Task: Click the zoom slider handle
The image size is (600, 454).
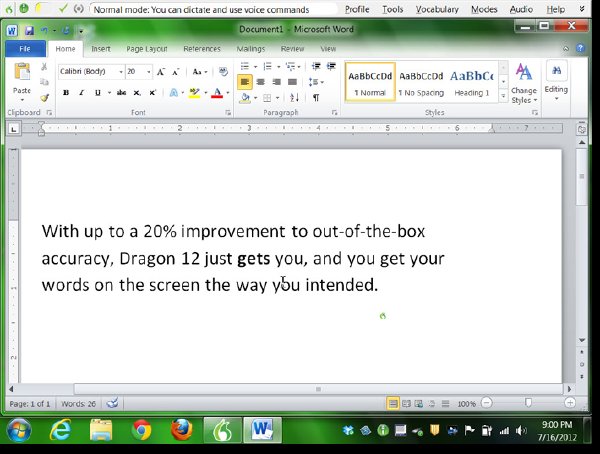Action: tap(528, 403)
